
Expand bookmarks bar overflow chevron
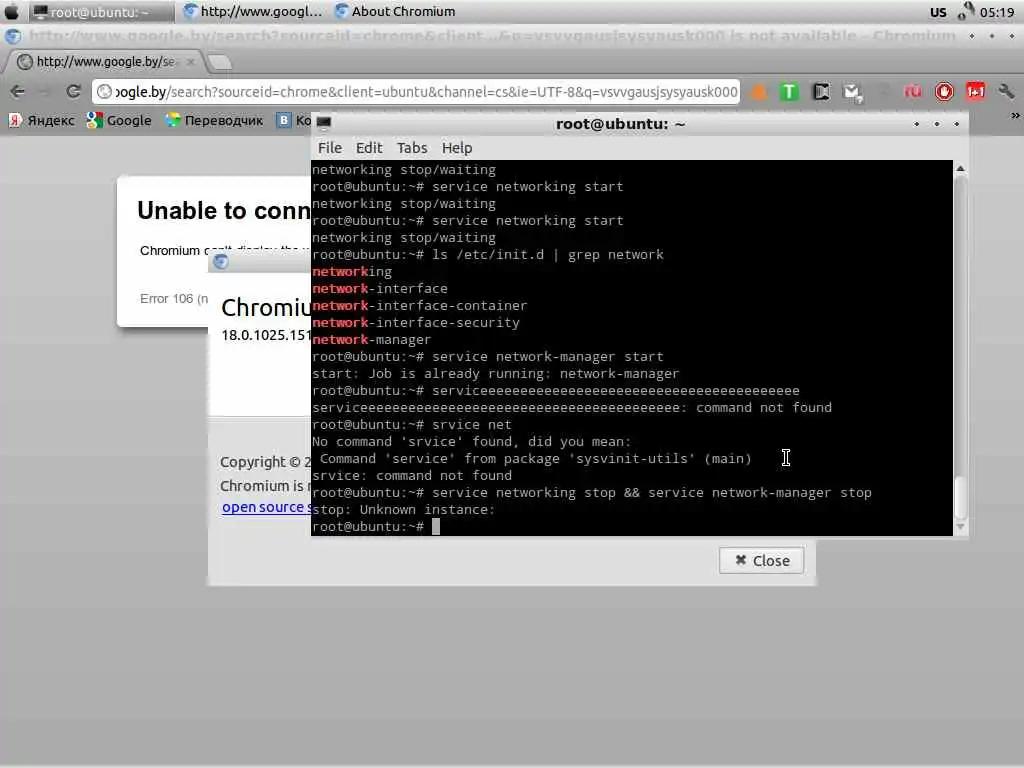(1015, 116)
